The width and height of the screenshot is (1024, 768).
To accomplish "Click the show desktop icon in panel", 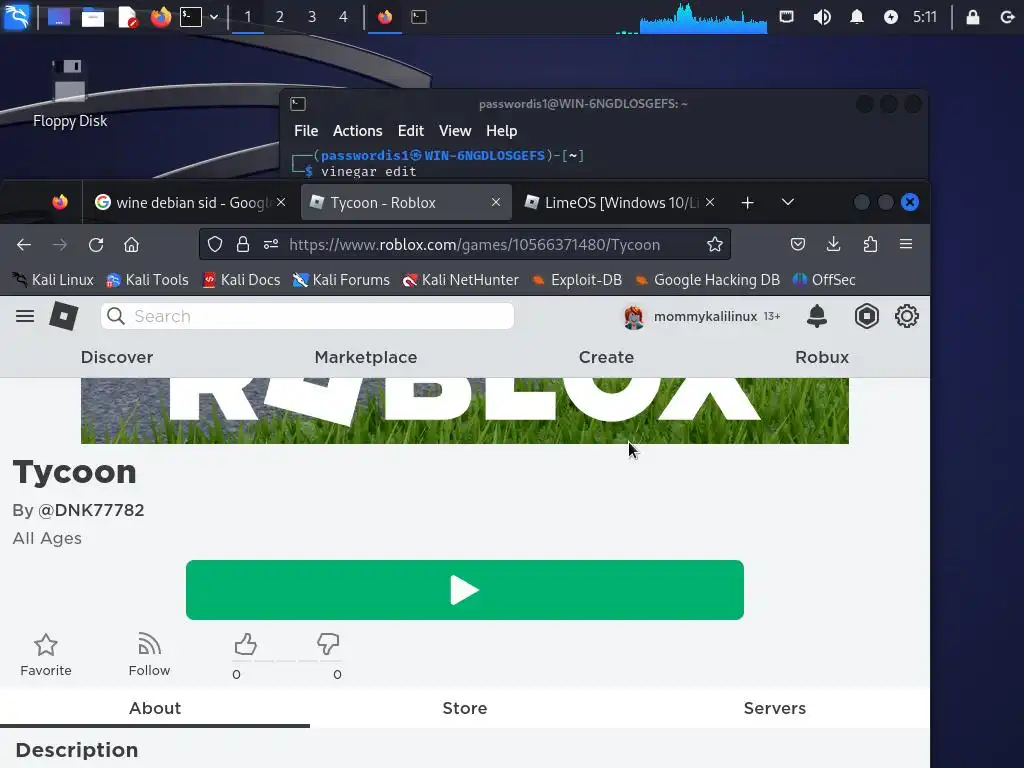I will [59, 16].
